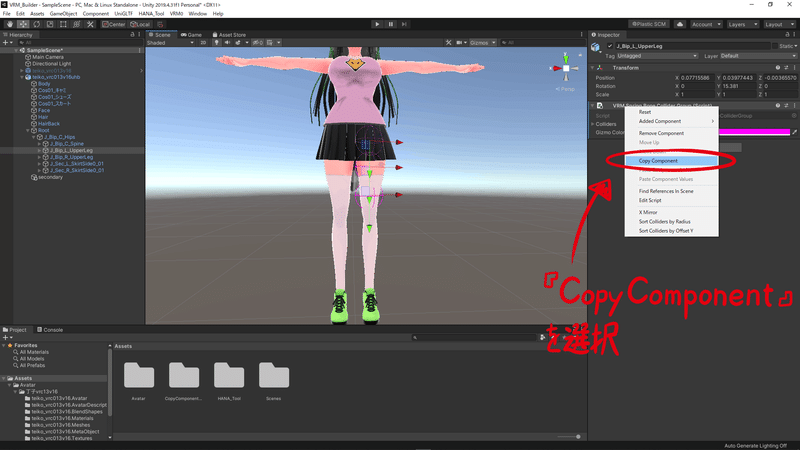Click the Project search field
Screen dimensions: 800x450
(x=473, y=337)
